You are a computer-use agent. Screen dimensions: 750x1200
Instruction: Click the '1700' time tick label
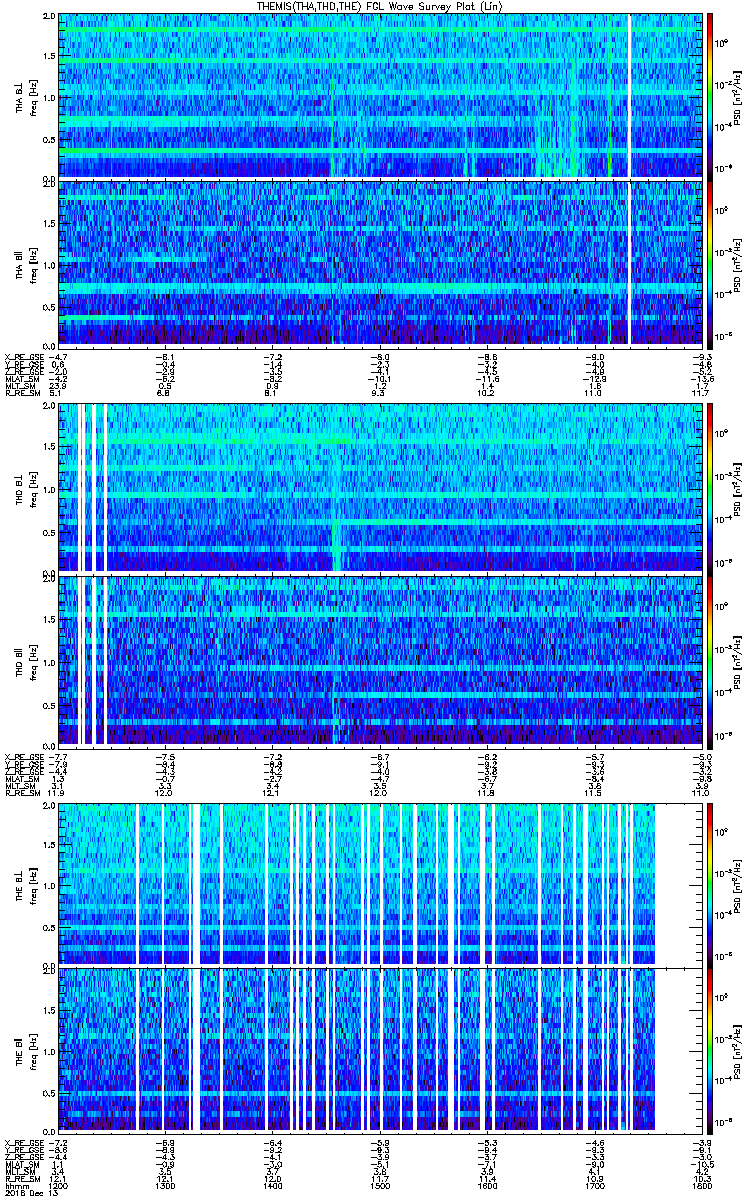(x=594, y=1186)
